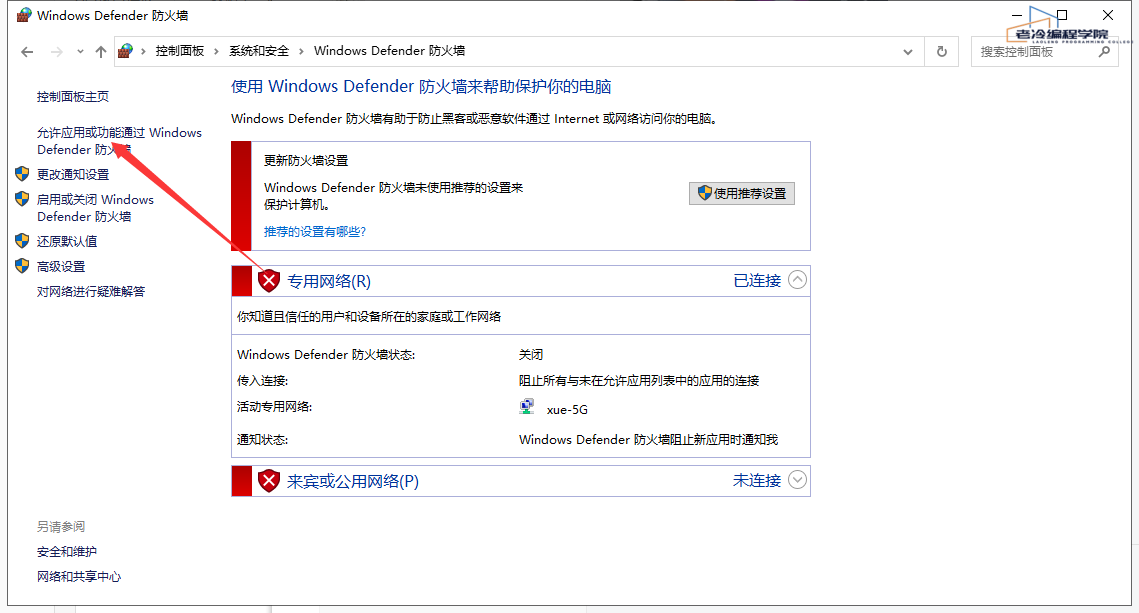Open 更改通知设置 link
This screenshot has width=1139, height=613.
(73, 174)
